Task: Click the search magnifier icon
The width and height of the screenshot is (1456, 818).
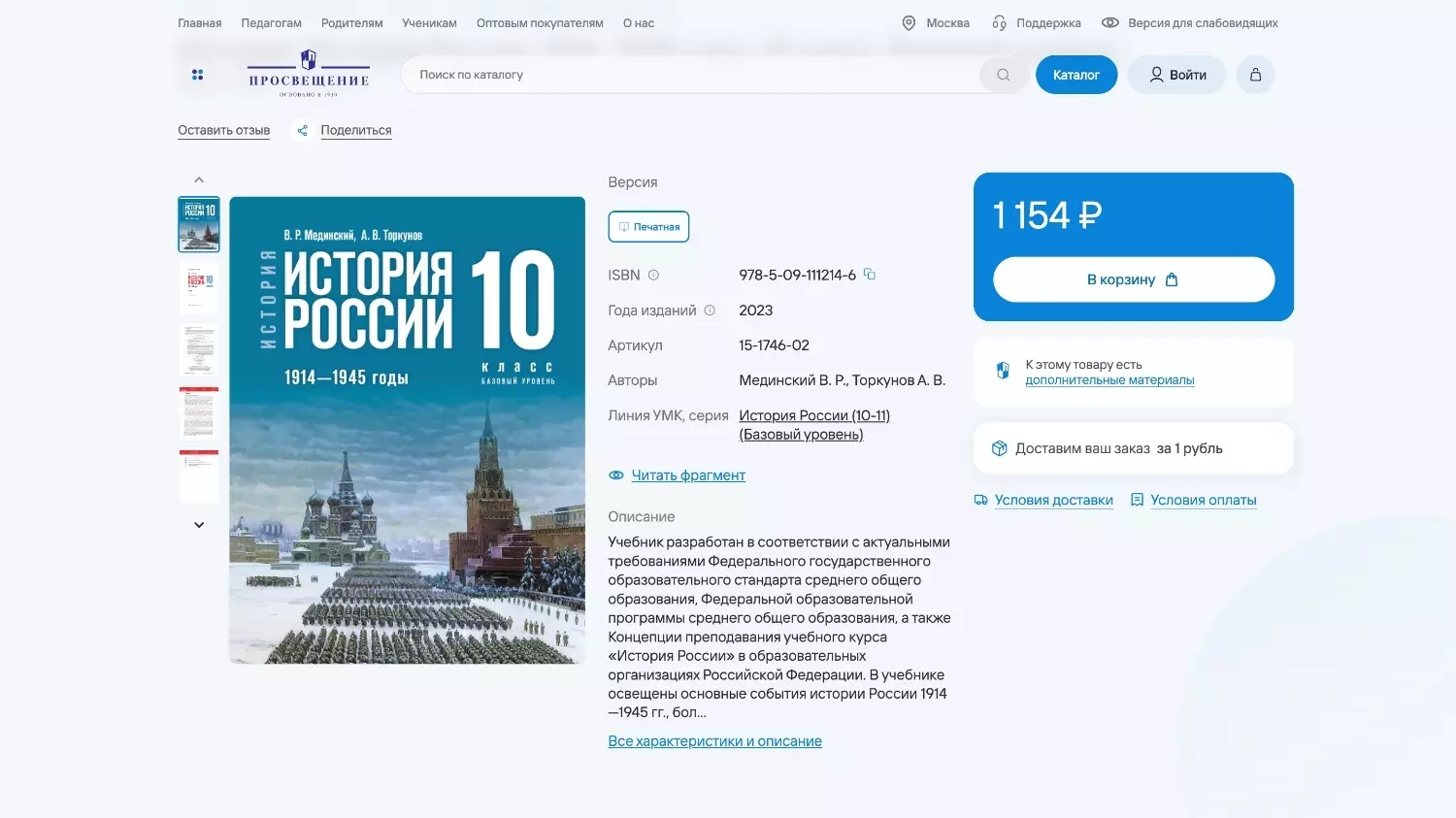Action: click(1003, 75)
